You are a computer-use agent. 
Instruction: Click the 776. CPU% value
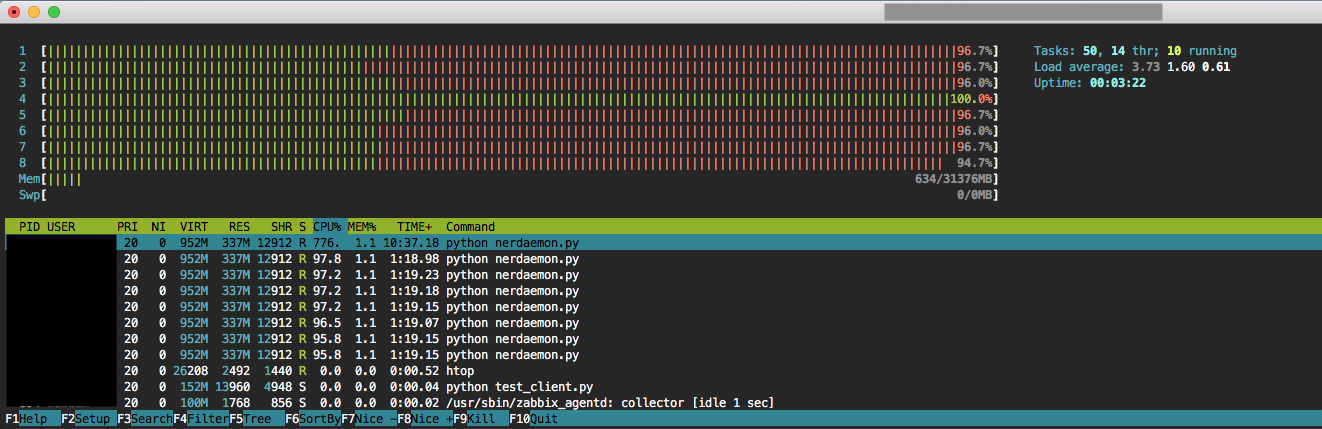point(327,243)
